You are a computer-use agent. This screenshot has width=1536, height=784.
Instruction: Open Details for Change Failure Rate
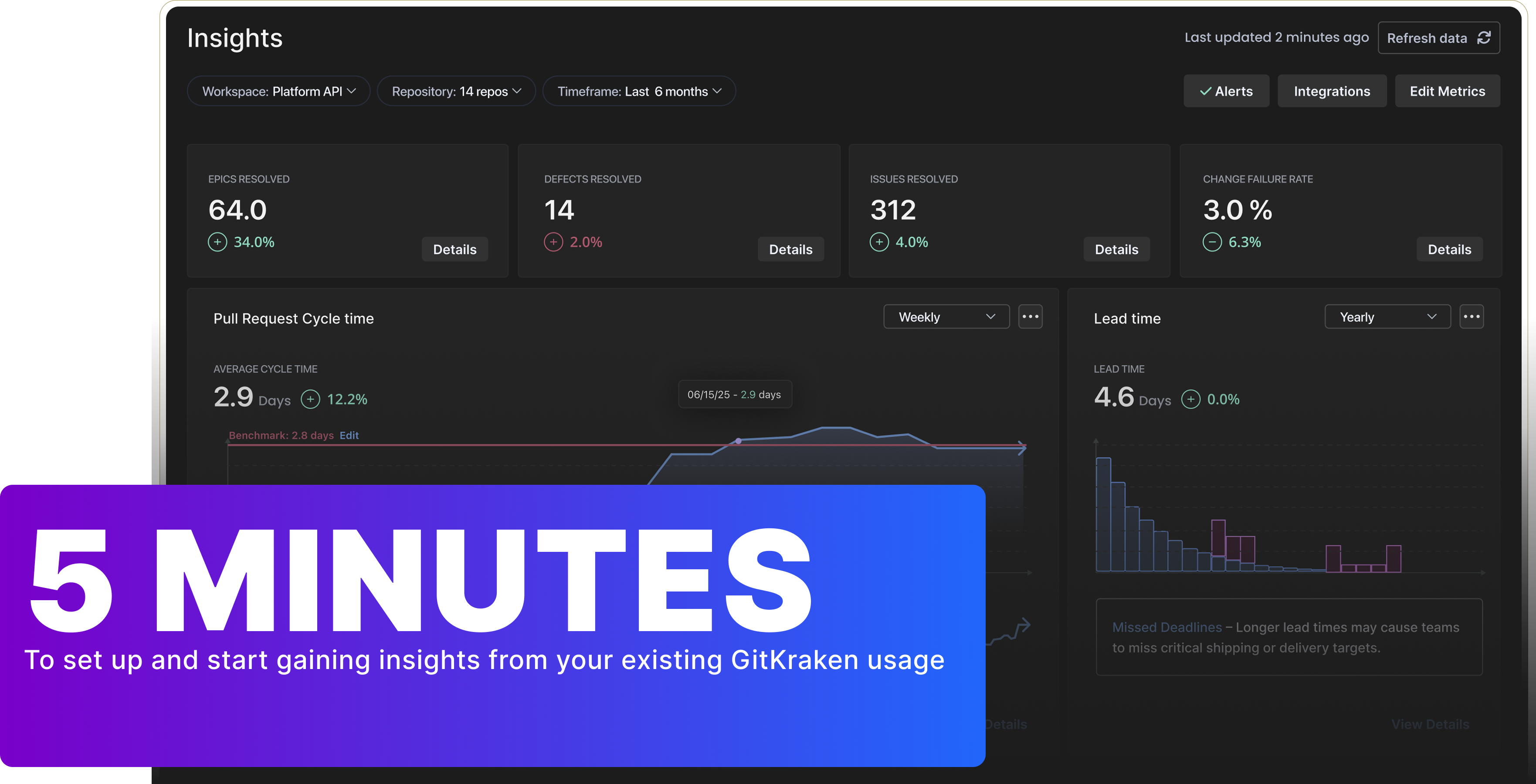tap(1449, 249)
